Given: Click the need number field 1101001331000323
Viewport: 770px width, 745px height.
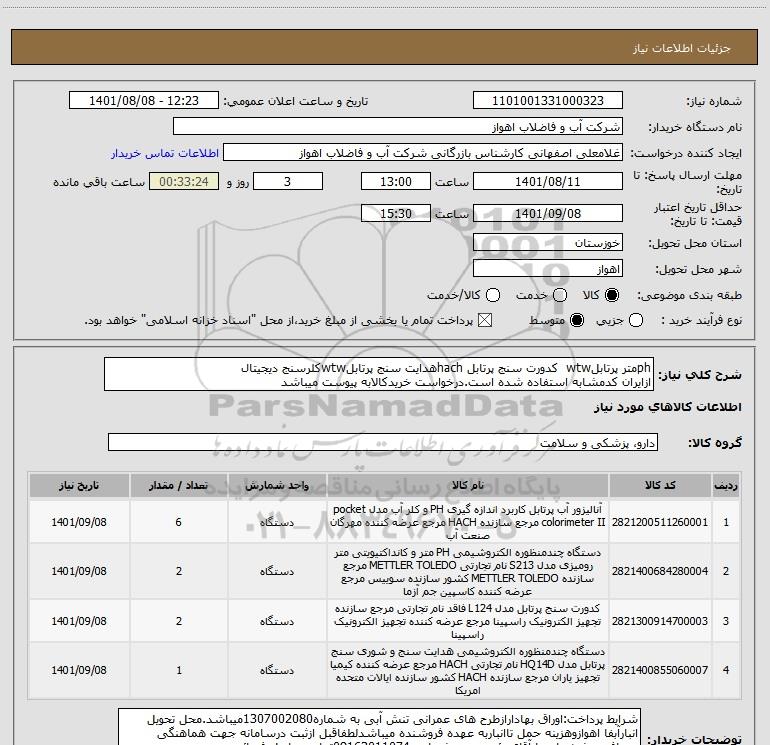Looking at the screenshot, I should [548, 101].
